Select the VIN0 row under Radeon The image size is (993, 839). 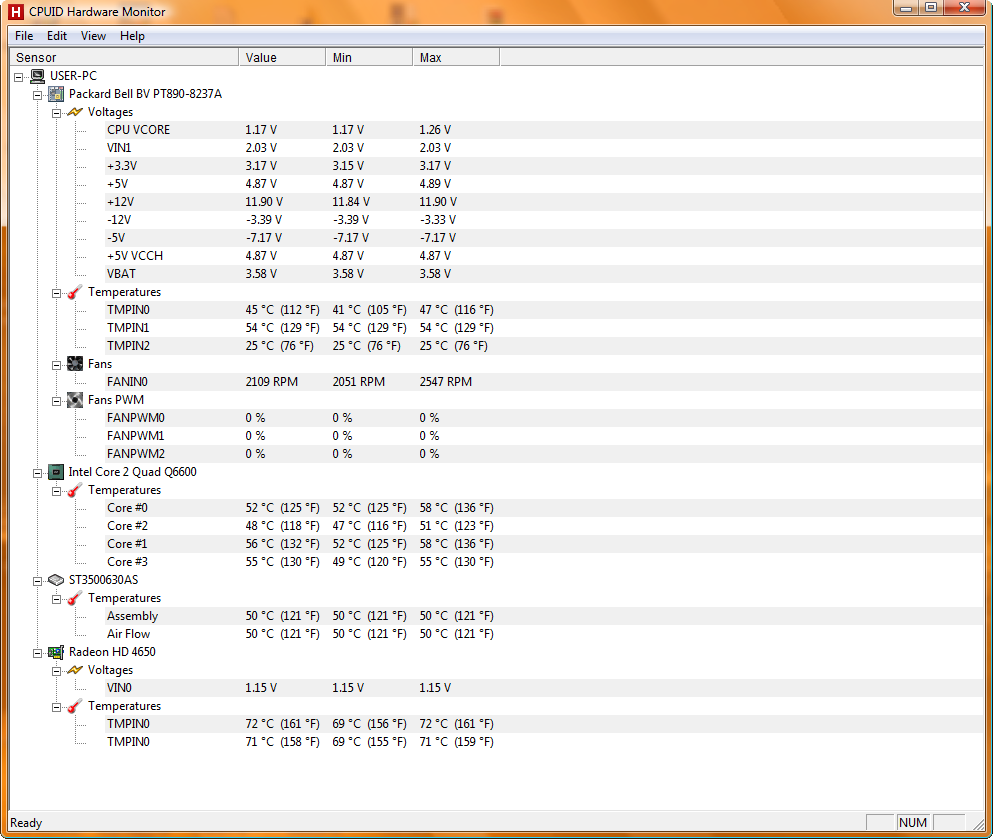pos(544,688)
